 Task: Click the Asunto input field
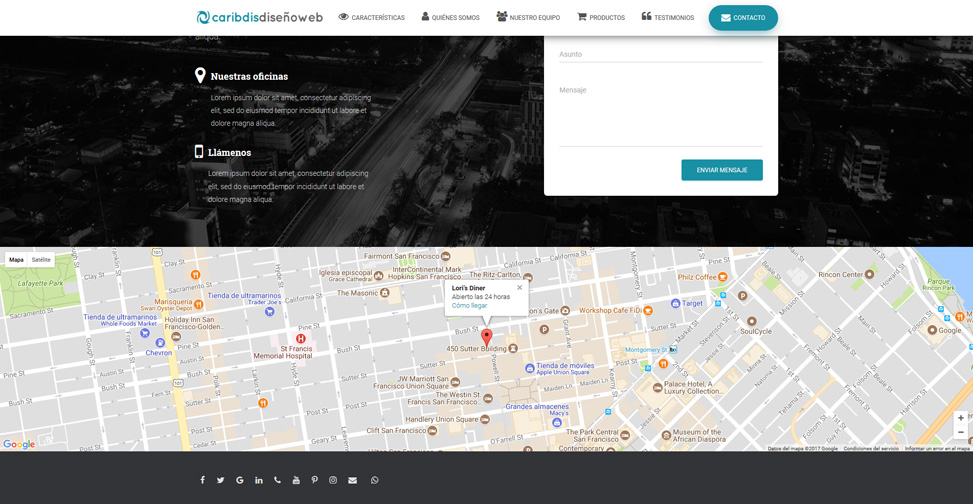(x=661, y=55)
